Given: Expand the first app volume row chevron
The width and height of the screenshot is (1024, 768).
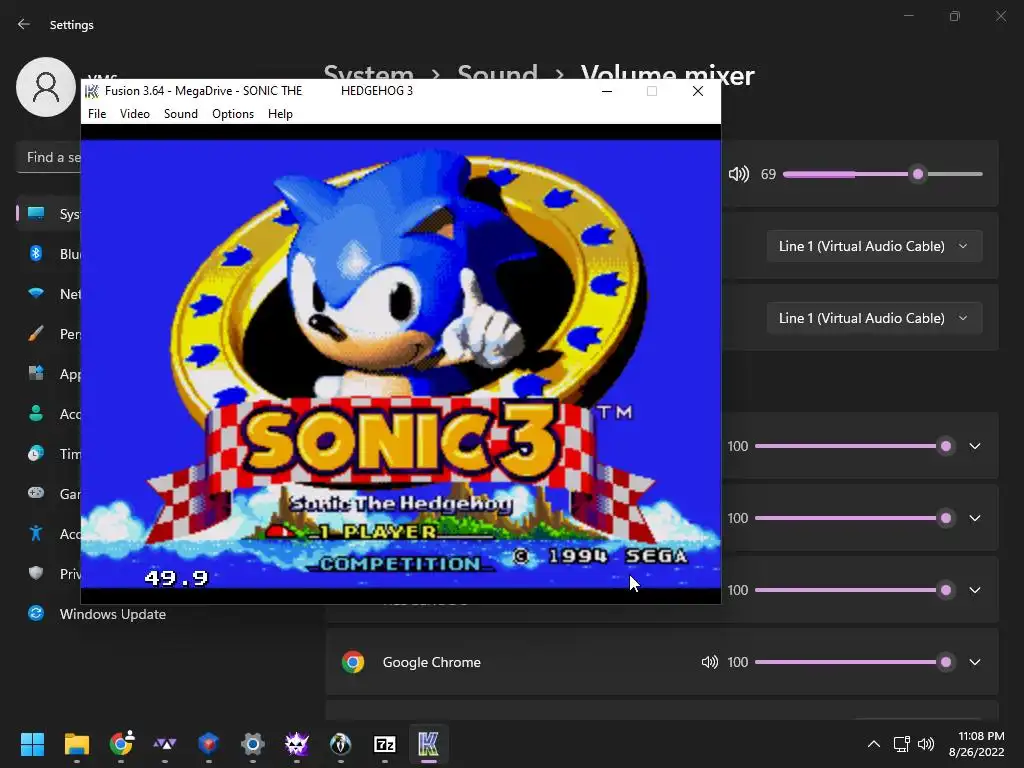Looking at the screenshot, I should [975, 446].
